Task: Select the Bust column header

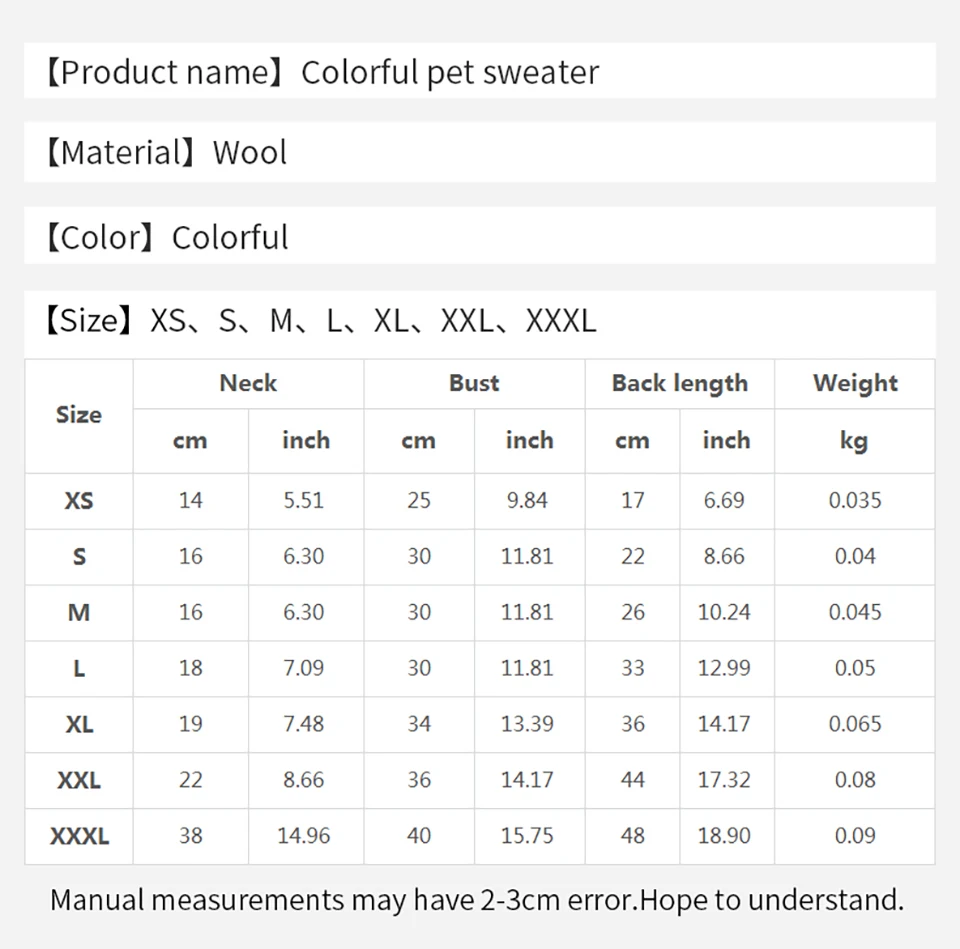Action: pos(474,383)
